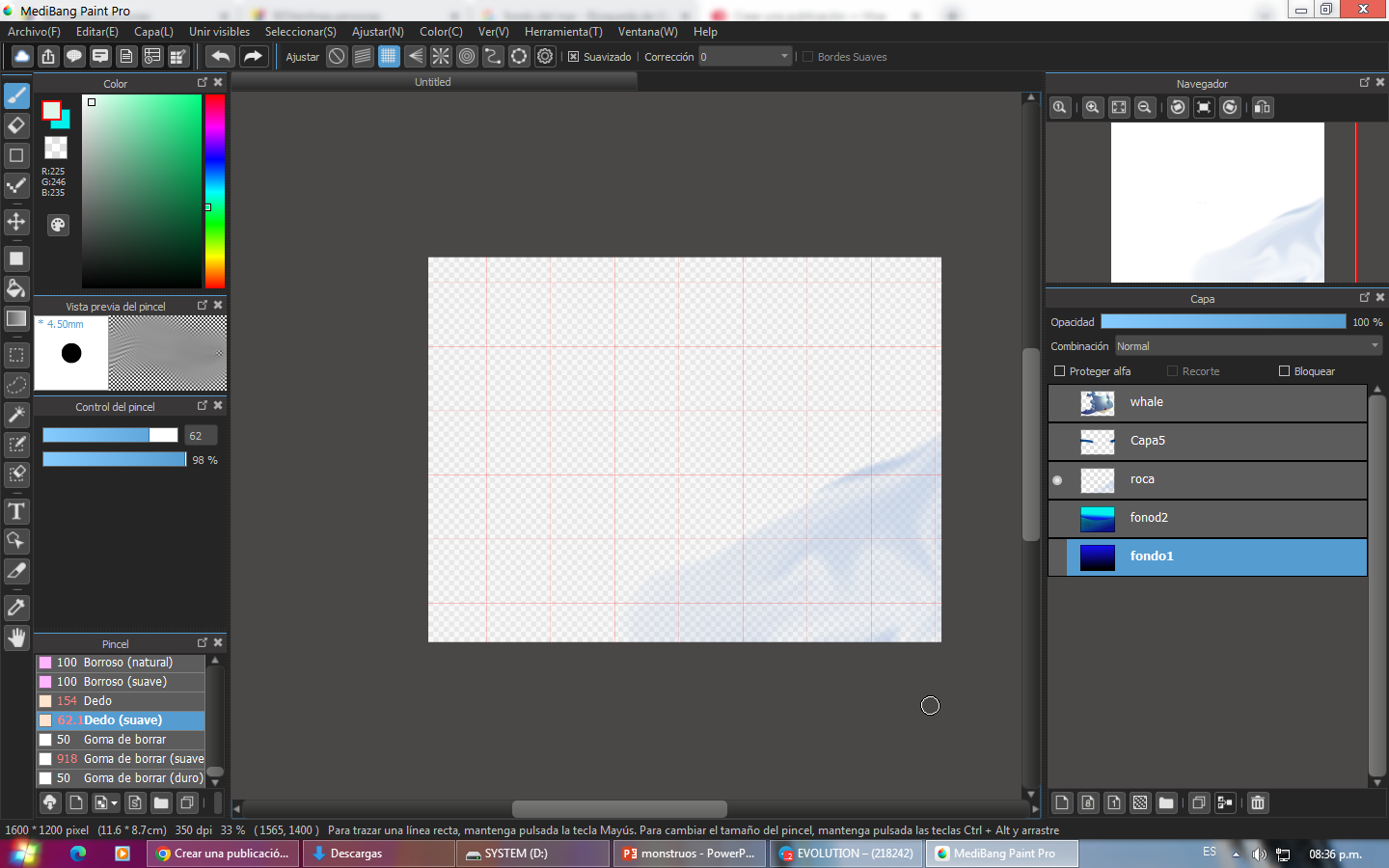The width and height of the screenshot is (1389, 868).
Task: Duplicate layer icon in Capa panel
Action: [x=1199, y=802]
